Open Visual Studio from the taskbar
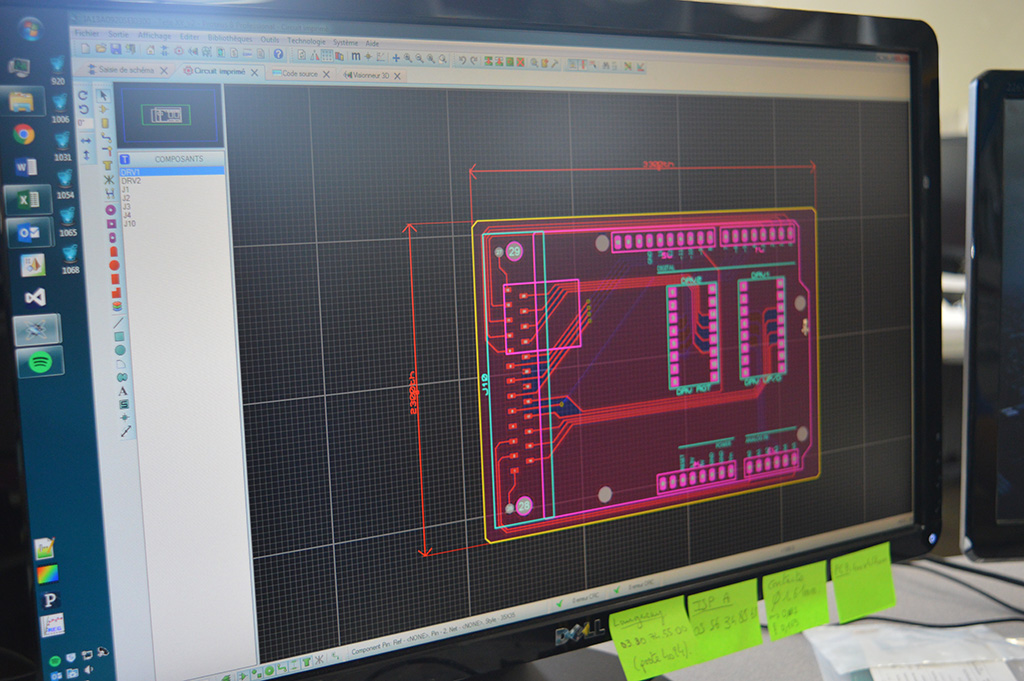 click(35, 298)
